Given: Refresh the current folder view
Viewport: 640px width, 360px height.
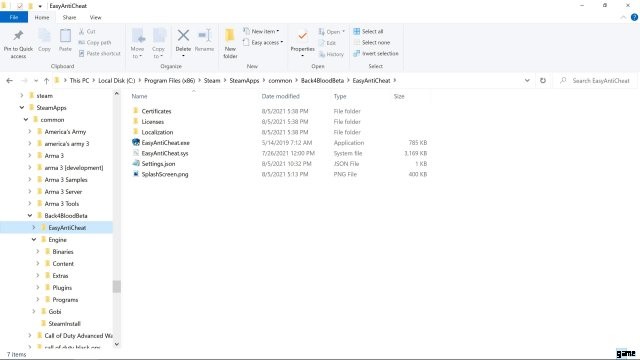Looking at the screenshot, I should point(542,81).
